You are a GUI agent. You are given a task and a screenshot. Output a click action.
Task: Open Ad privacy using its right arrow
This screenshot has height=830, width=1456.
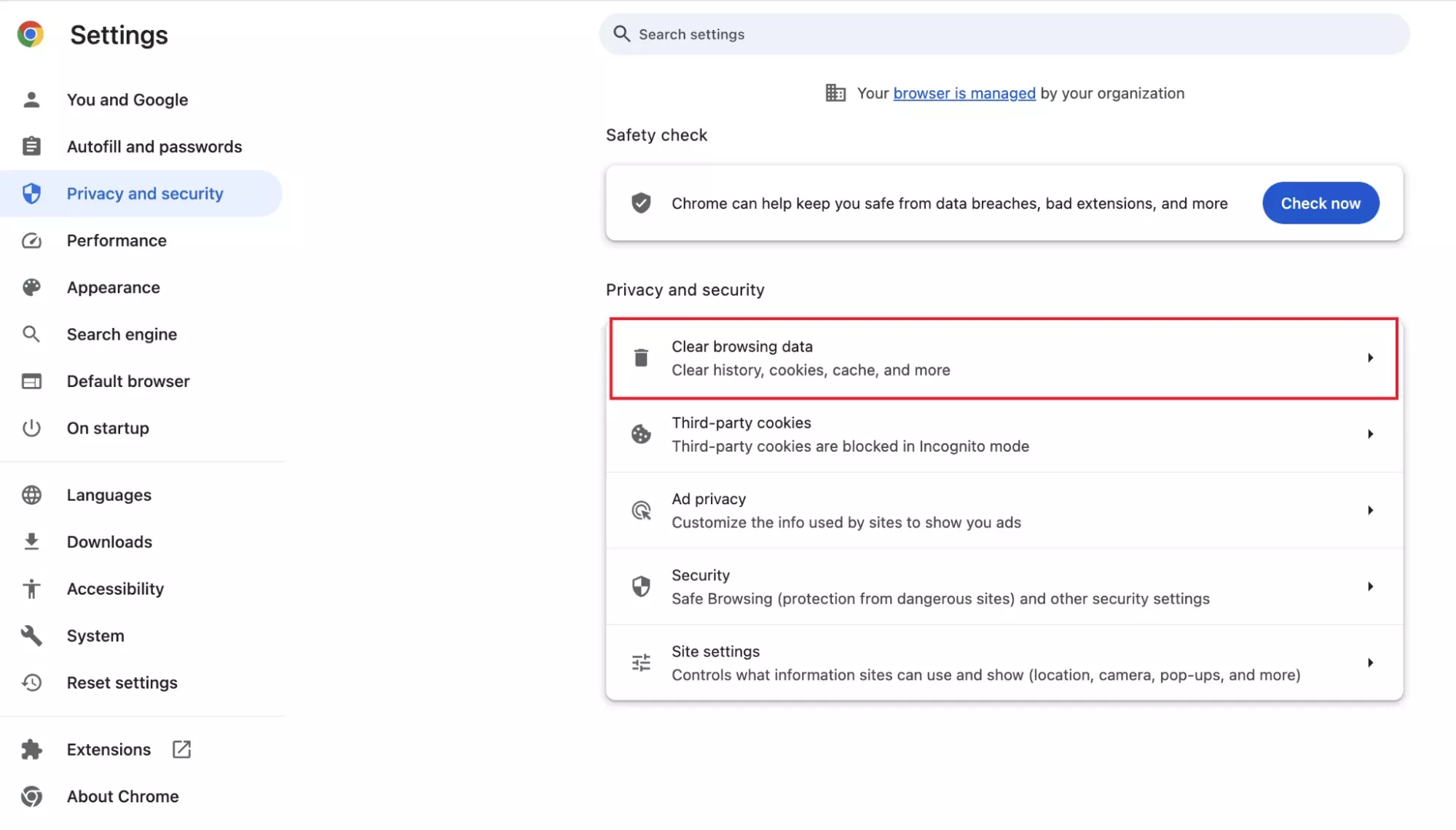[x=1369, y=511]
